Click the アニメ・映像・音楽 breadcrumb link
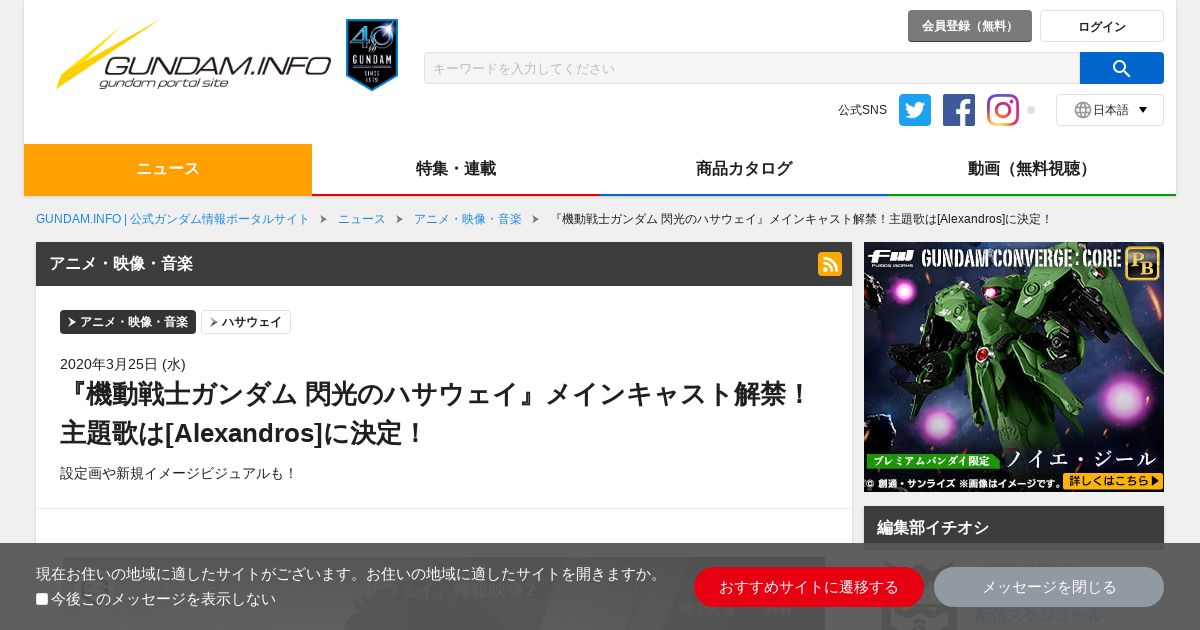 468,219
